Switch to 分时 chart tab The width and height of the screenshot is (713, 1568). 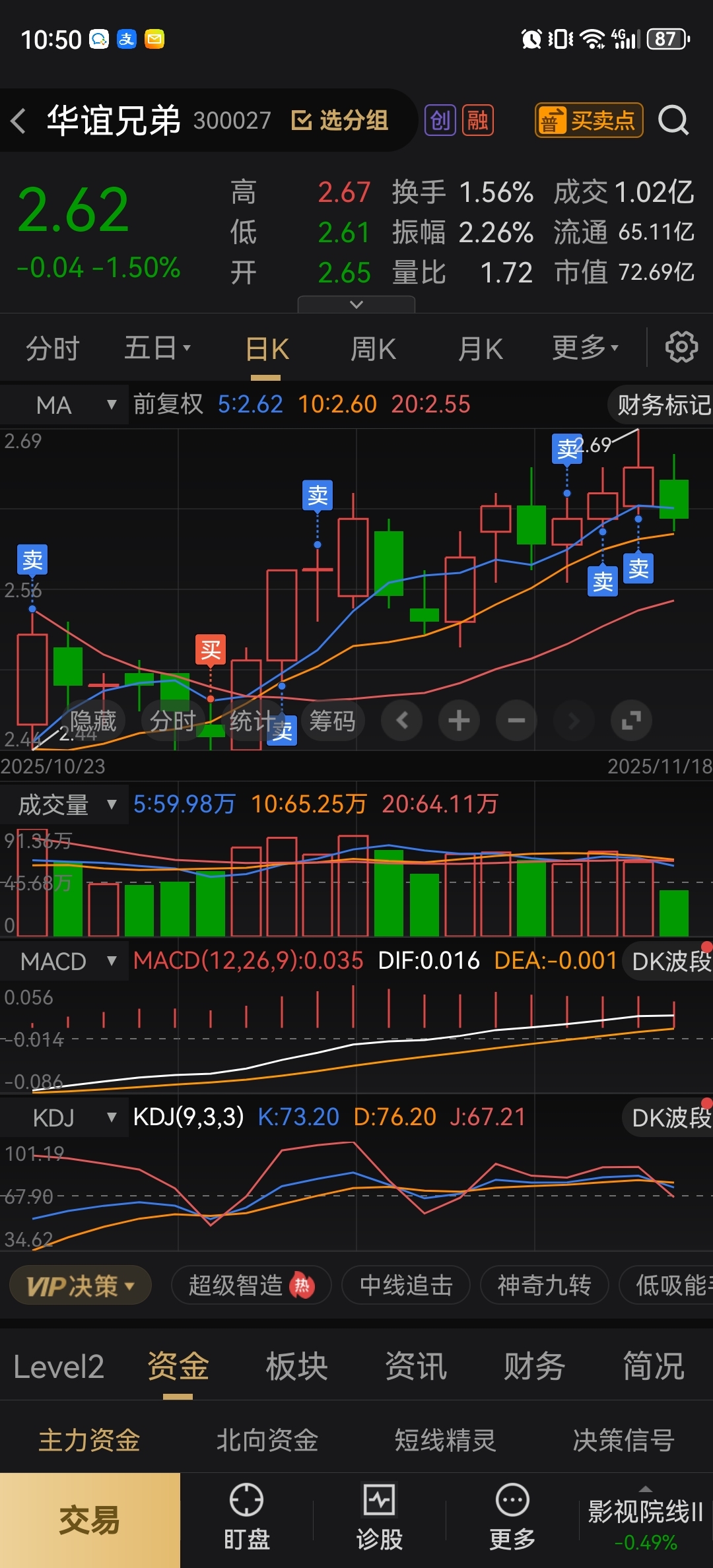[x=53, y=348]
